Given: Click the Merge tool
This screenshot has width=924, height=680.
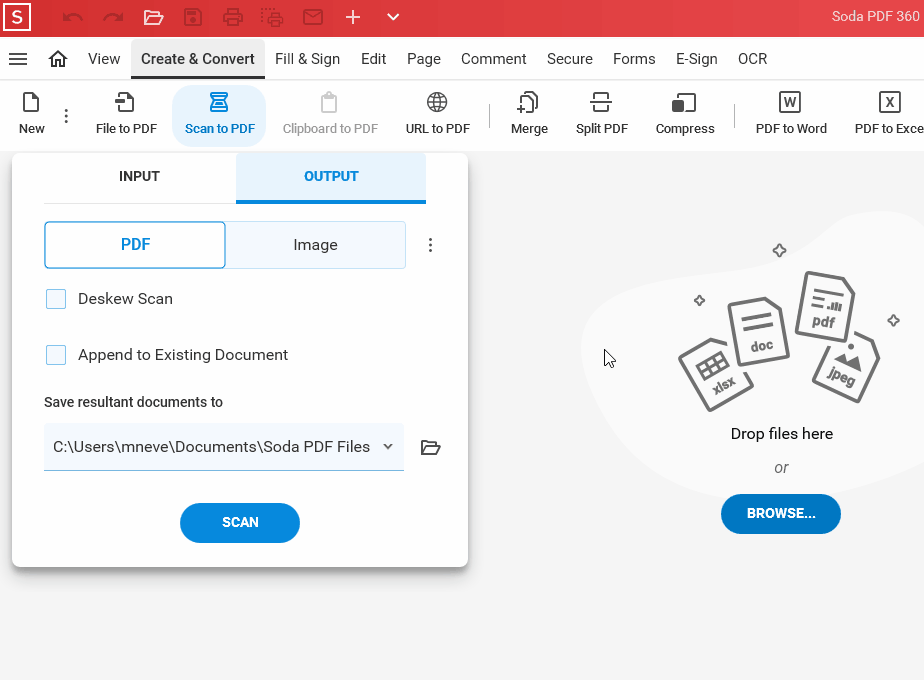Looking at the screenshot, I should click(529, 114).
